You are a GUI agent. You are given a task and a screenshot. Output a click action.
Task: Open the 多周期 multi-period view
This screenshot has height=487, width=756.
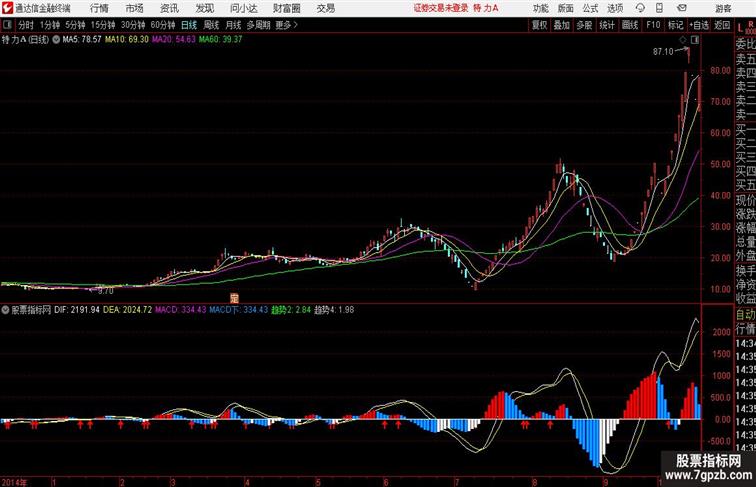(x=258, y=25)
